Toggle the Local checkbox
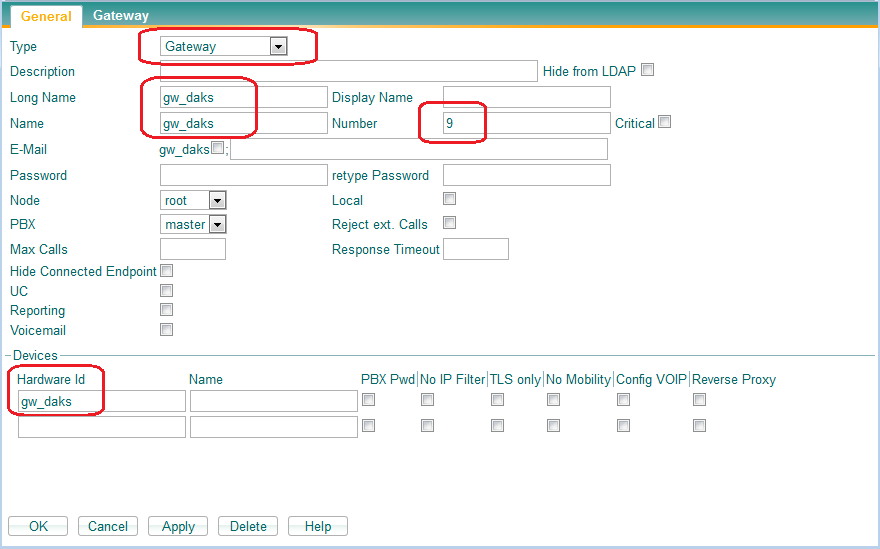 [x=449, y=199]
